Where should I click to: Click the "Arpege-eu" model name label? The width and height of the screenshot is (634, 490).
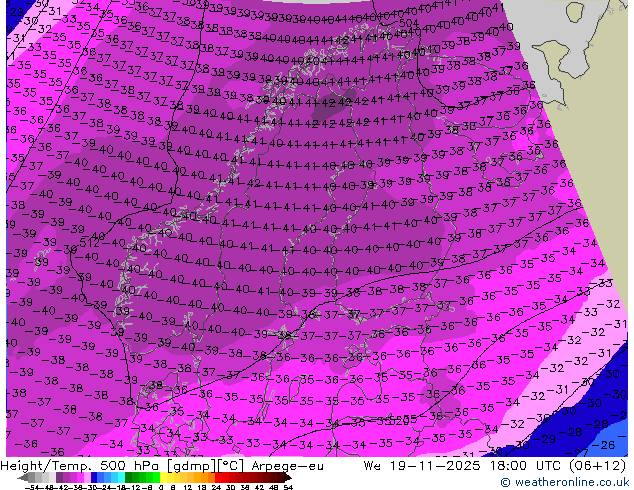click(287, 466)
